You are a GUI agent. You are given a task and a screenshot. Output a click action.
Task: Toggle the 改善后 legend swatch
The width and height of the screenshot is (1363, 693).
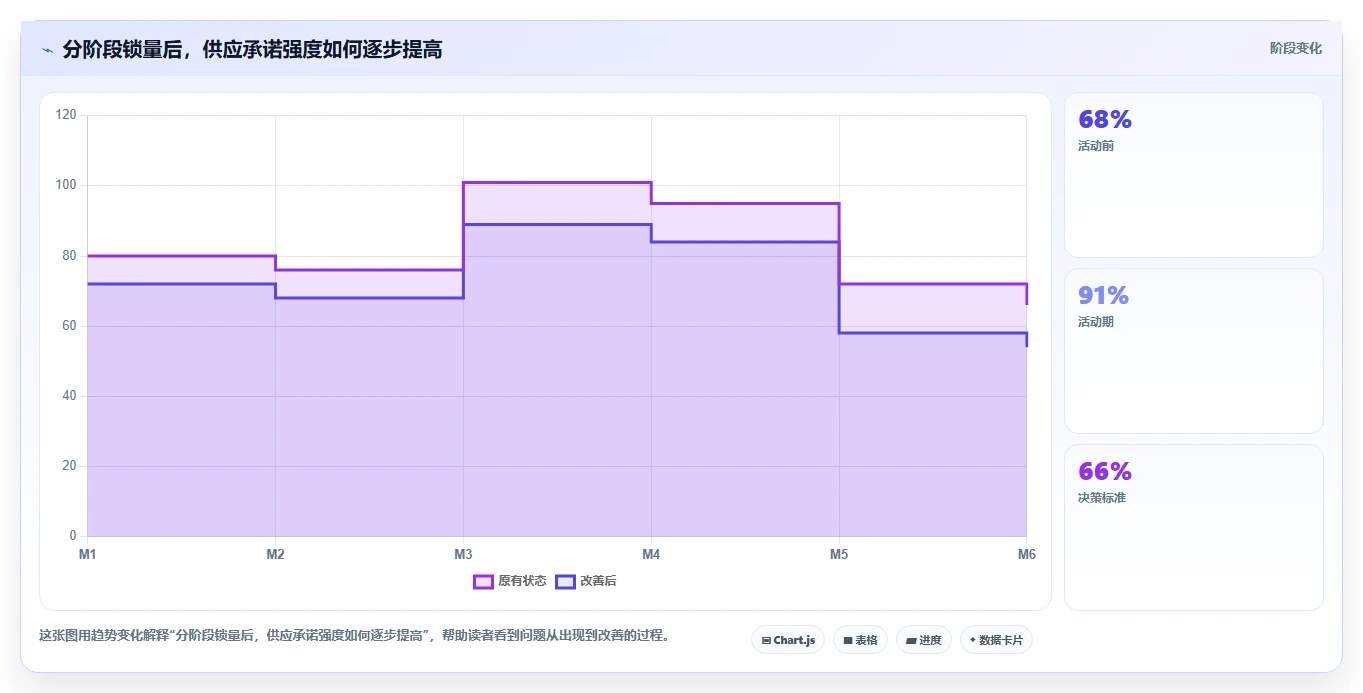coord(565,581)
